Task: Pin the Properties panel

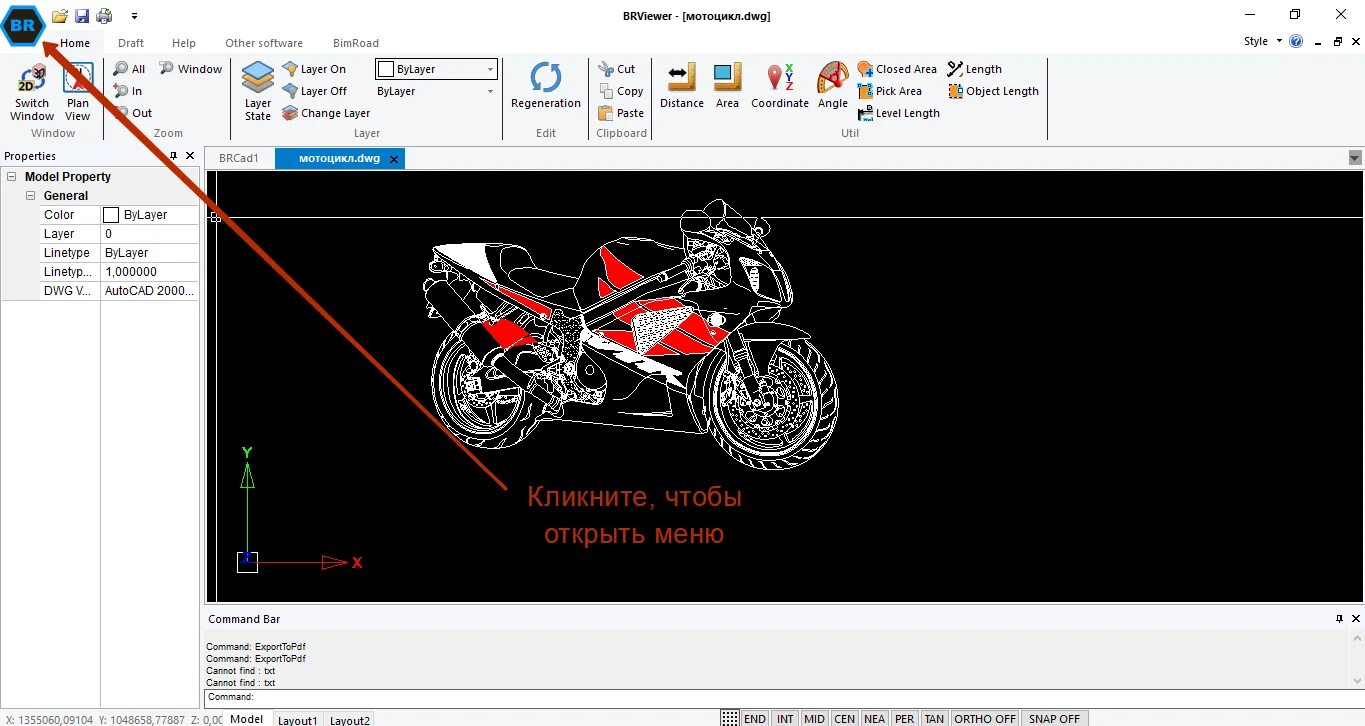Action: (x=174, y=156)
